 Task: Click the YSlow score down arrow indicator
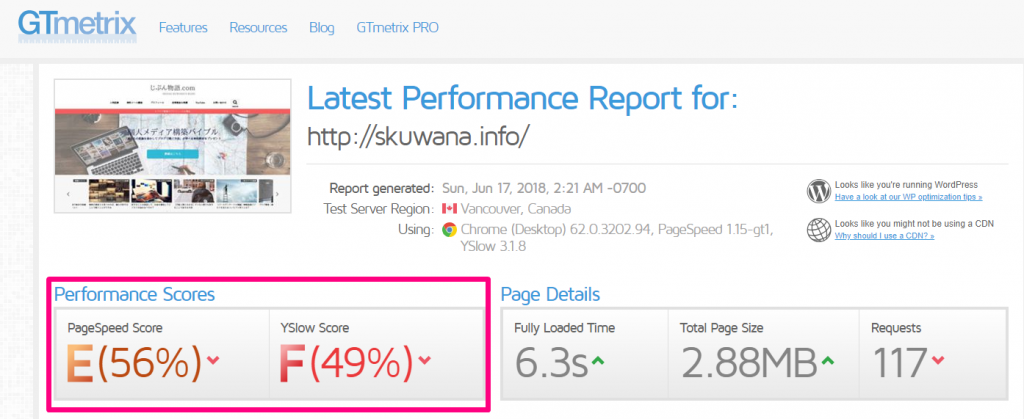coord(424,360)
